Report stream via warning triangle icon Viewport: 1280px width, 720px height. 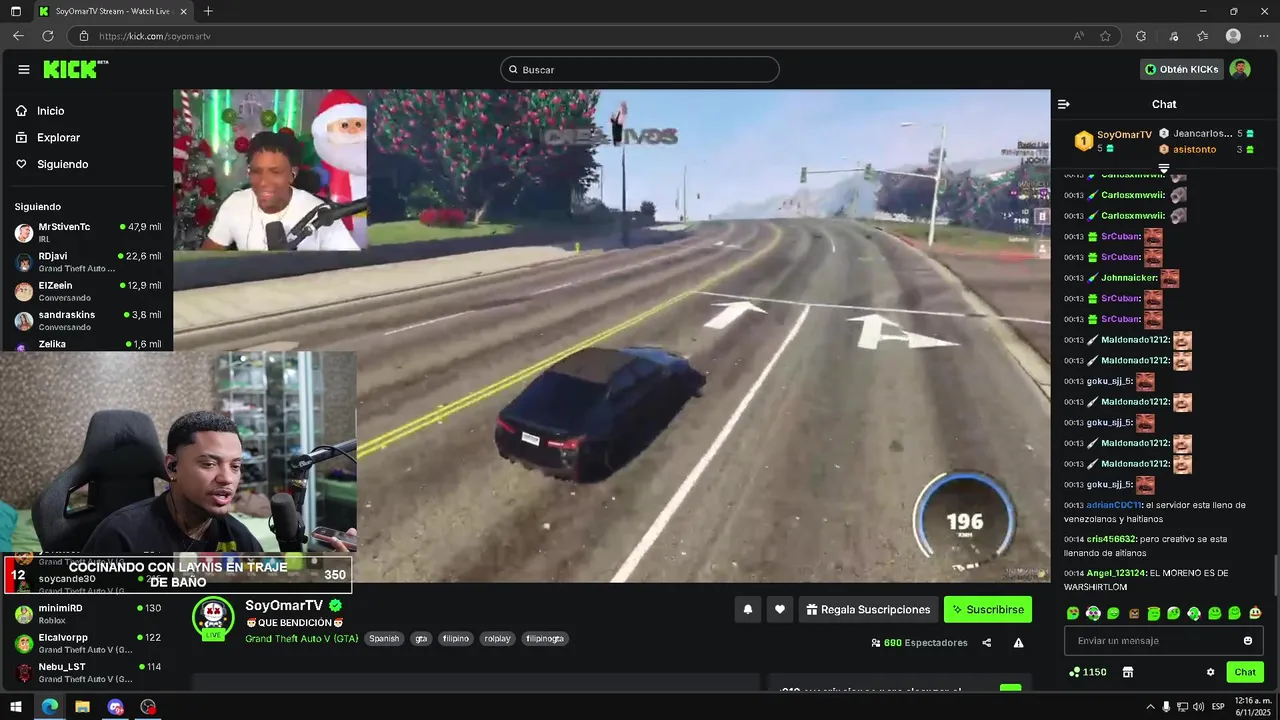pos(1018,643)
